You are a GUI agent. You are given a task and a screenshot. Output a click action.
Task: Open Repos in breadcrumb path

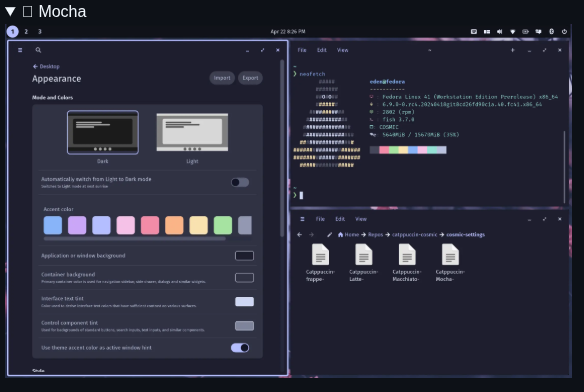tap(375, 234)
